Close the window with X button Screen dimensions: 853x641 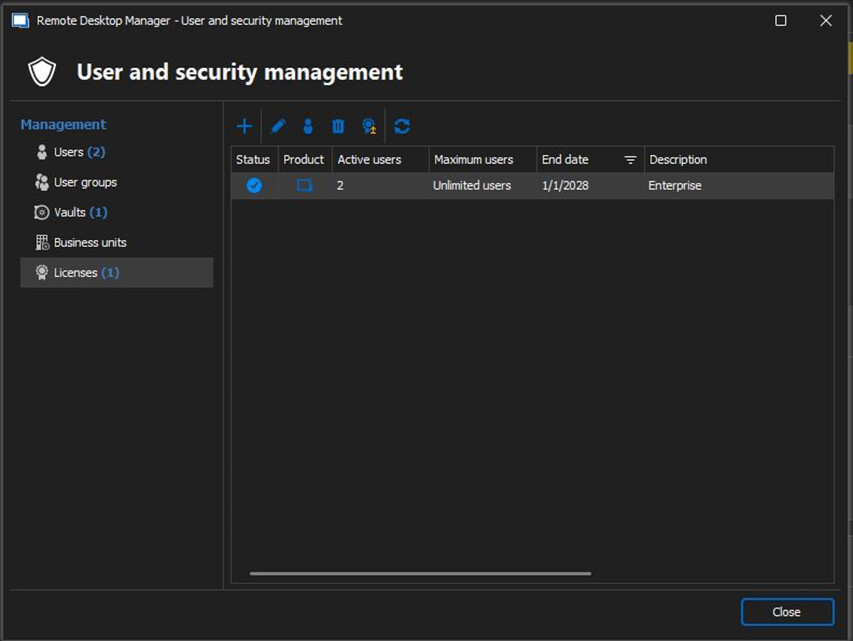(826, 21)
